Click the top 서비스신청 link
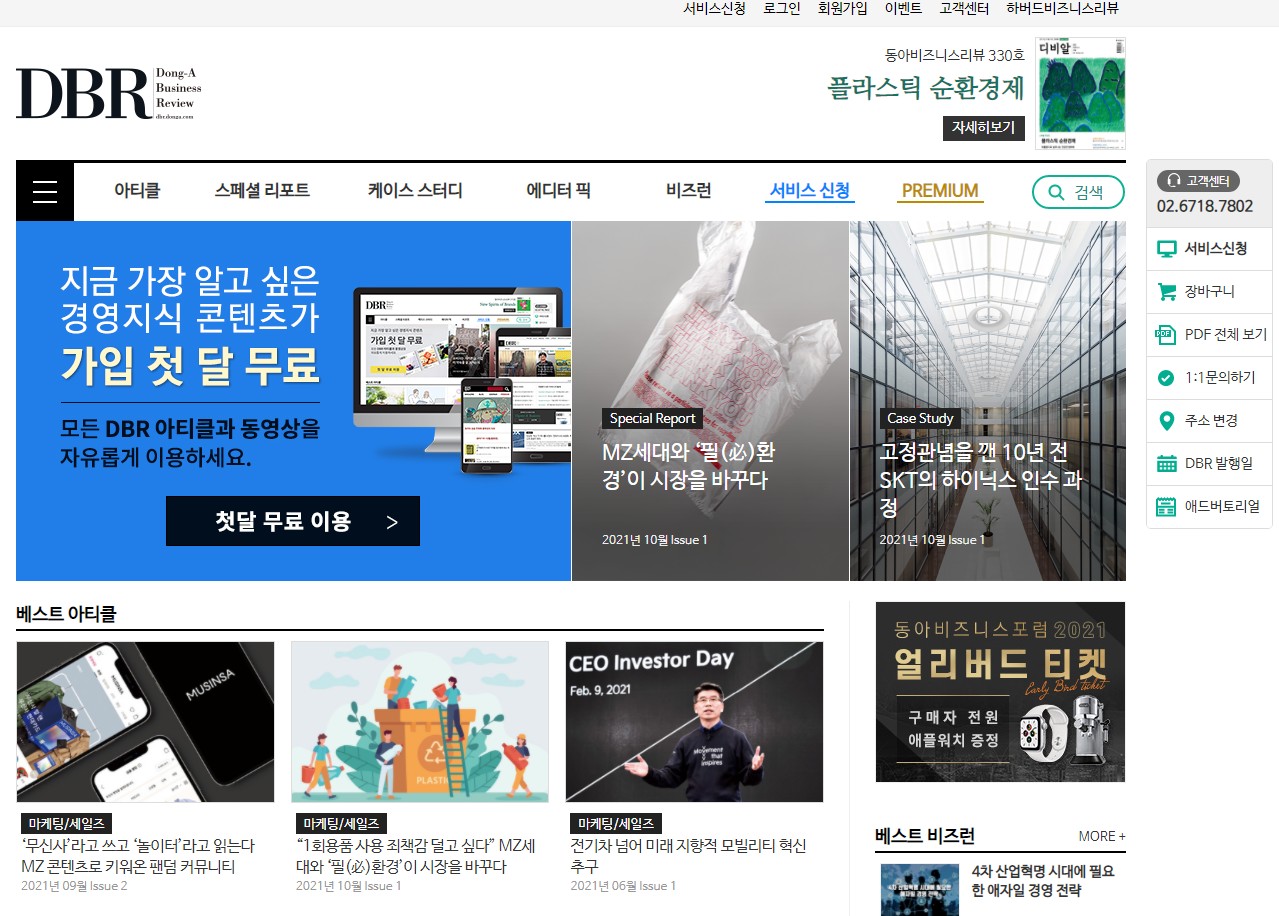 tap(714, 9)
